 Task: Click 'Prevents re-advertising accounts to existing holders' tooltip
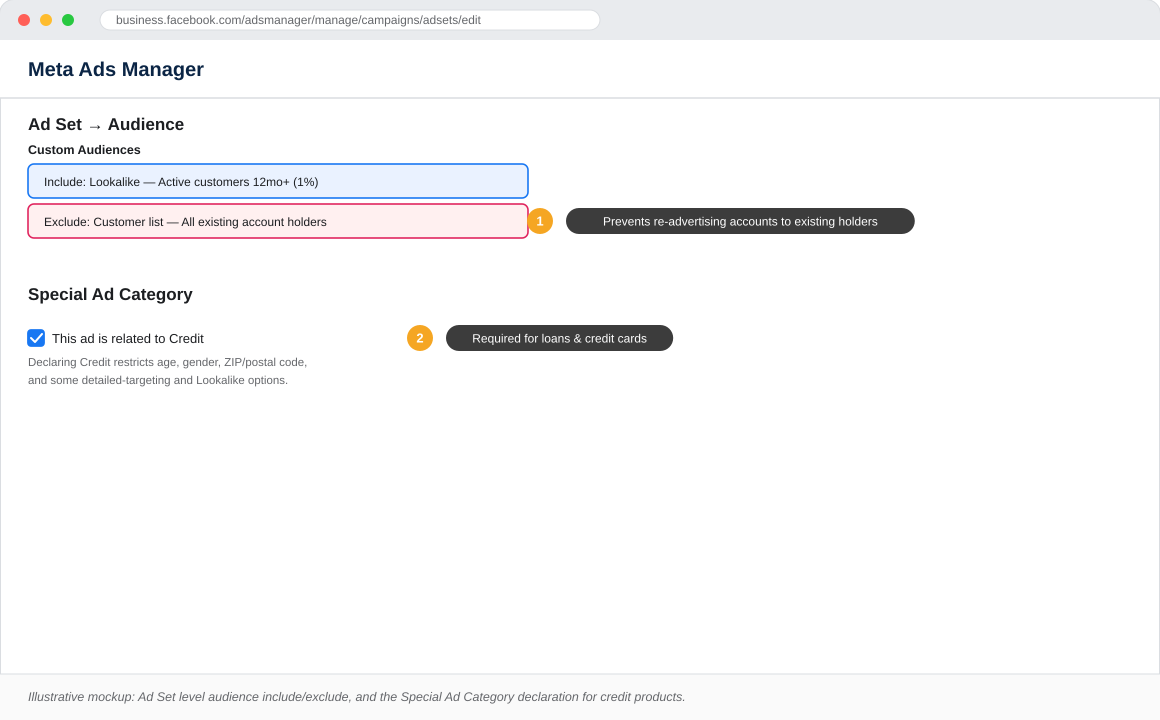(x=740, y=221)
